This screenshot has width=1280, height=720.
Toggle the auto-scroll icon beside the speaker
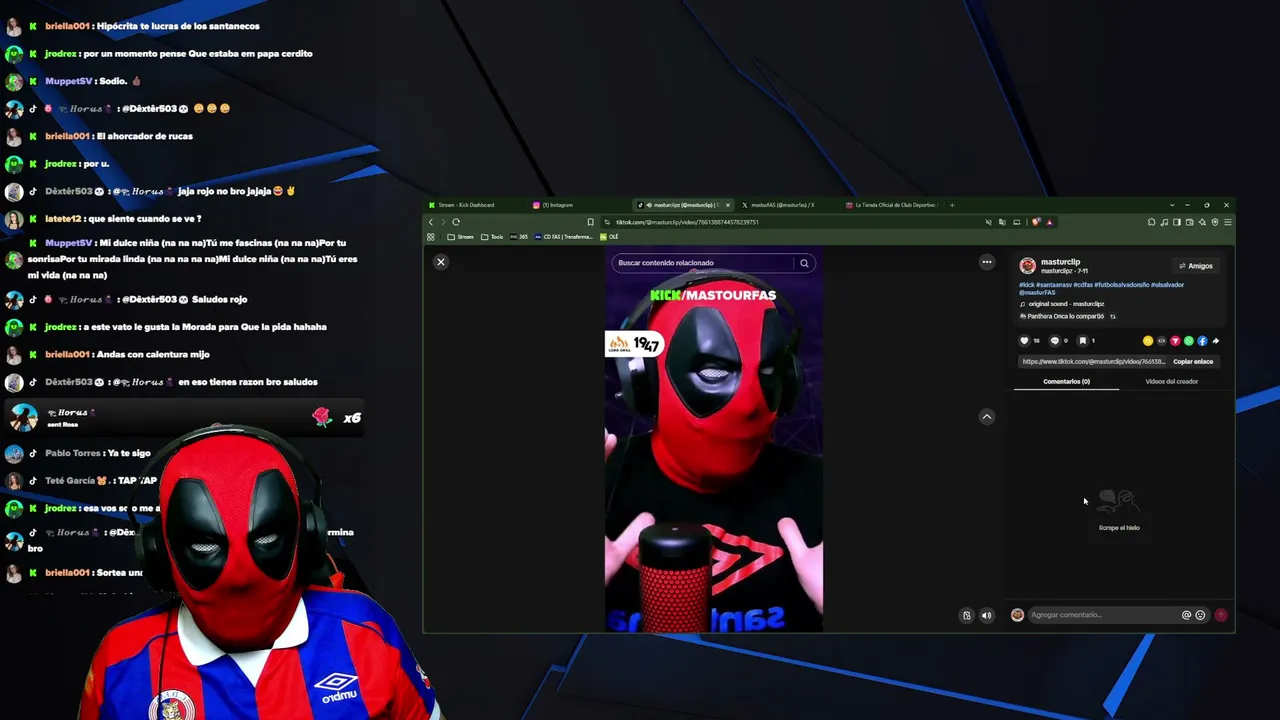click(x=966, y=615)
